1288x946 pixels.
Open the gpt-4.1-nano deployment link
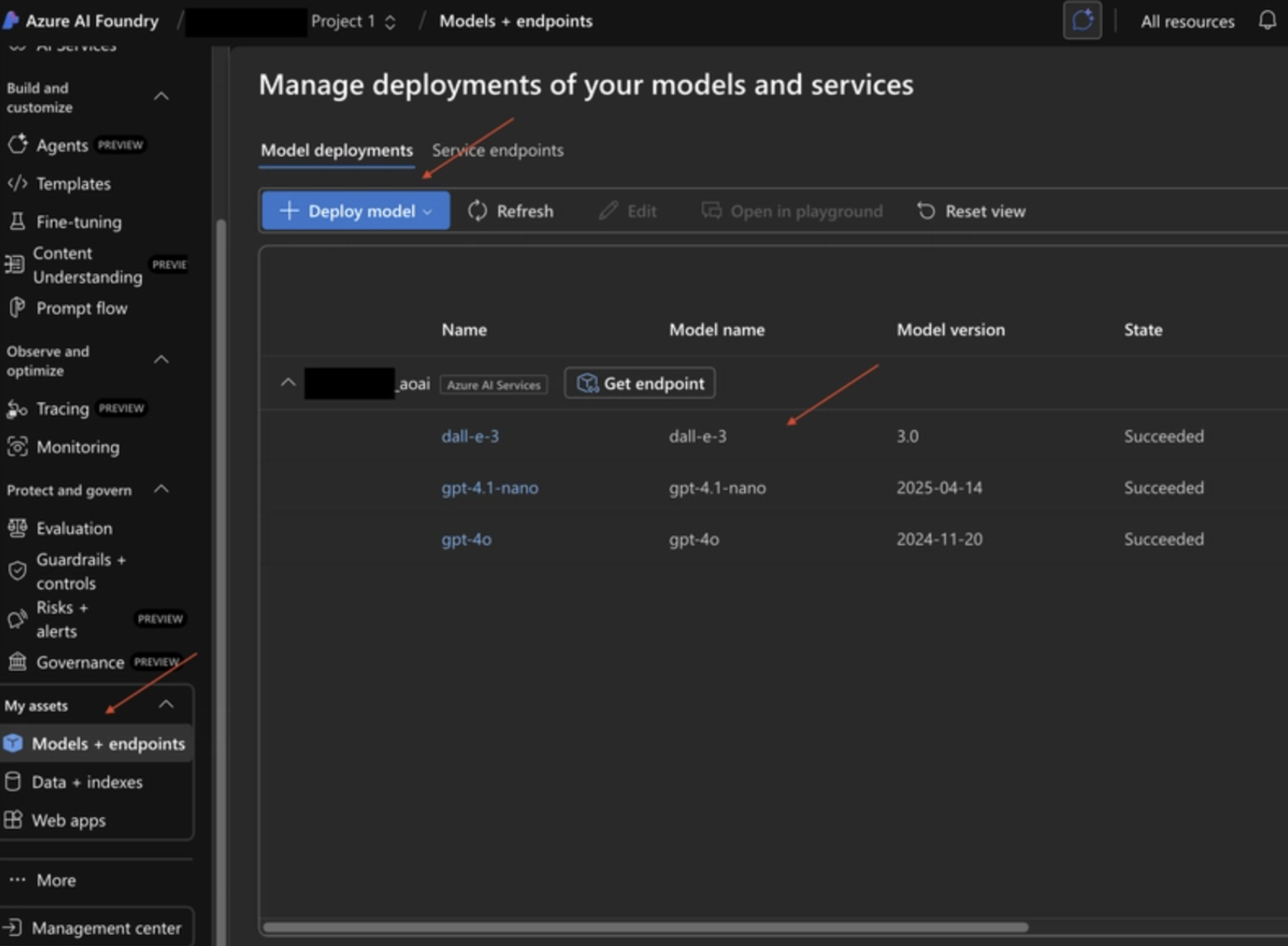pyautogui.click(x=490, y=488)
